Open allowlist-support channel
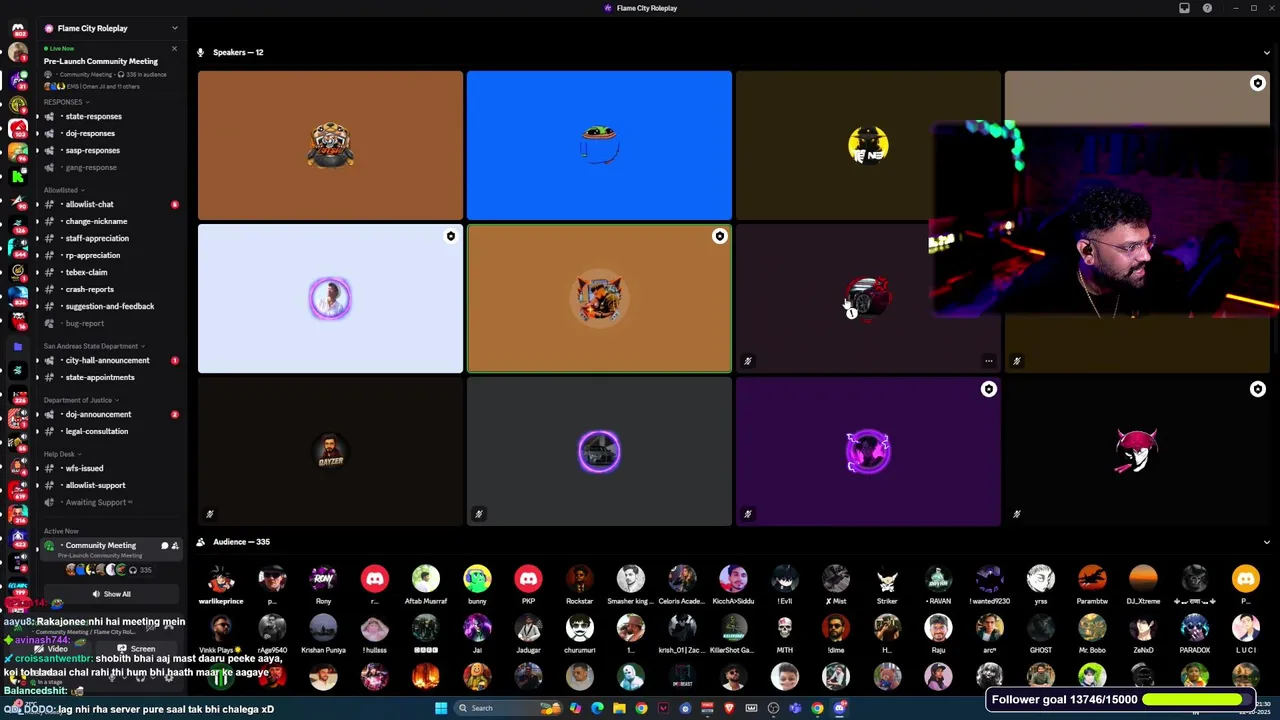 110,485
